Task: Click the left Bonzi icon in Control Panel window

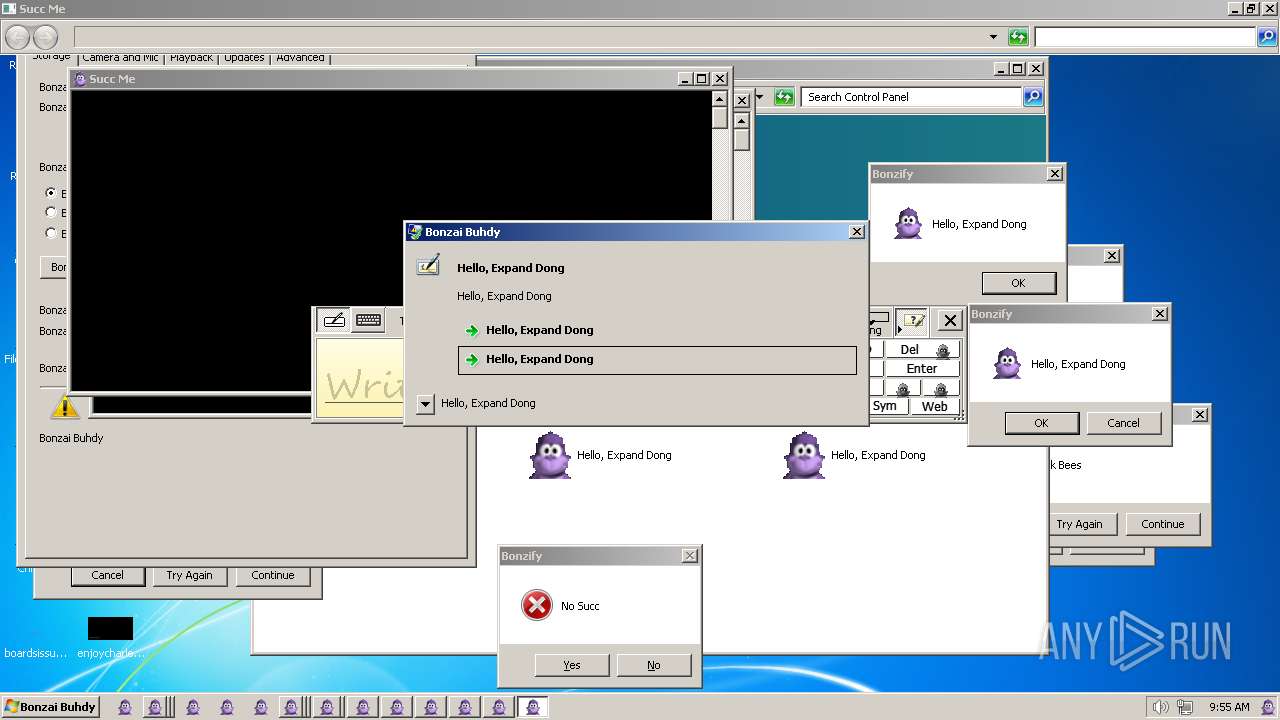Action: point(550,455)
